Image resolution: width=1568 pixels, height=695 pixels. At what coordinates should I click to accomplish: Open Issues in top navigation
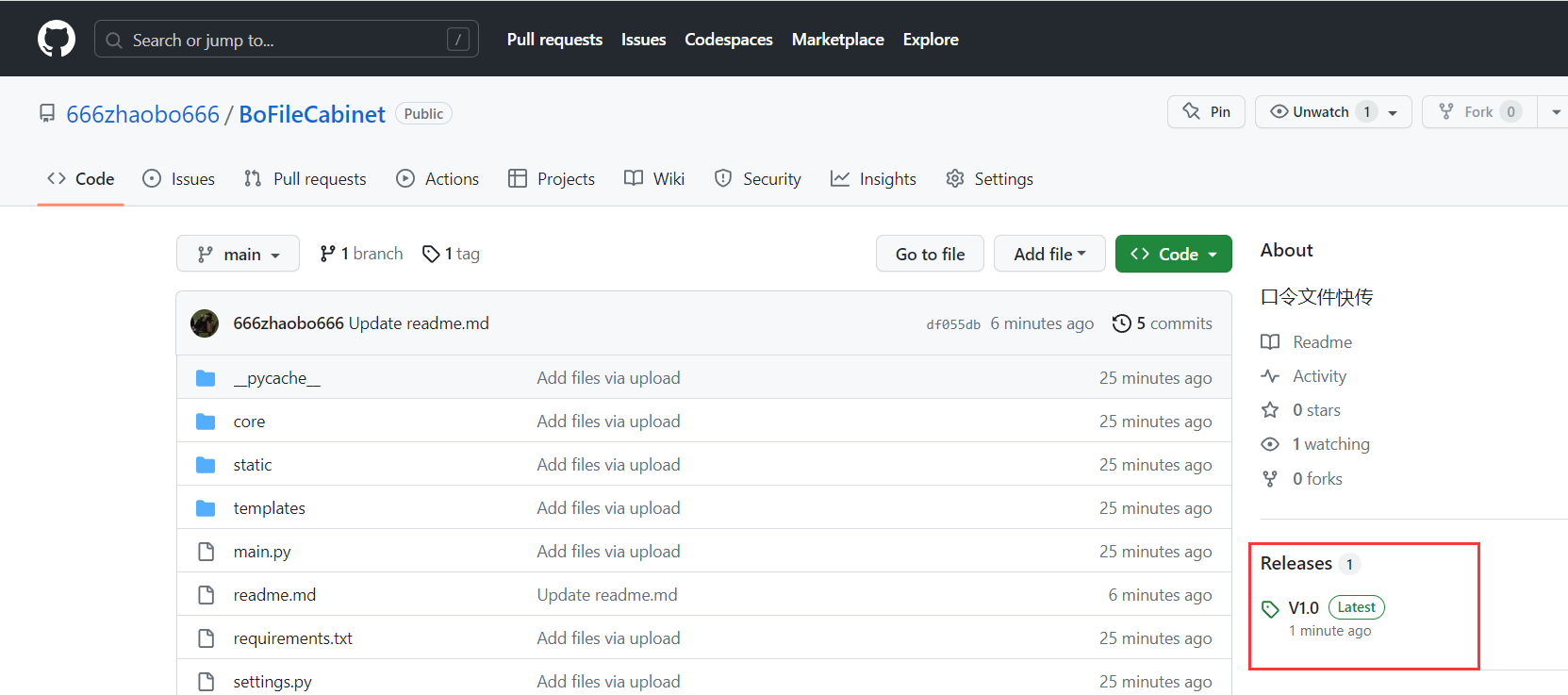tap(644, 40)
